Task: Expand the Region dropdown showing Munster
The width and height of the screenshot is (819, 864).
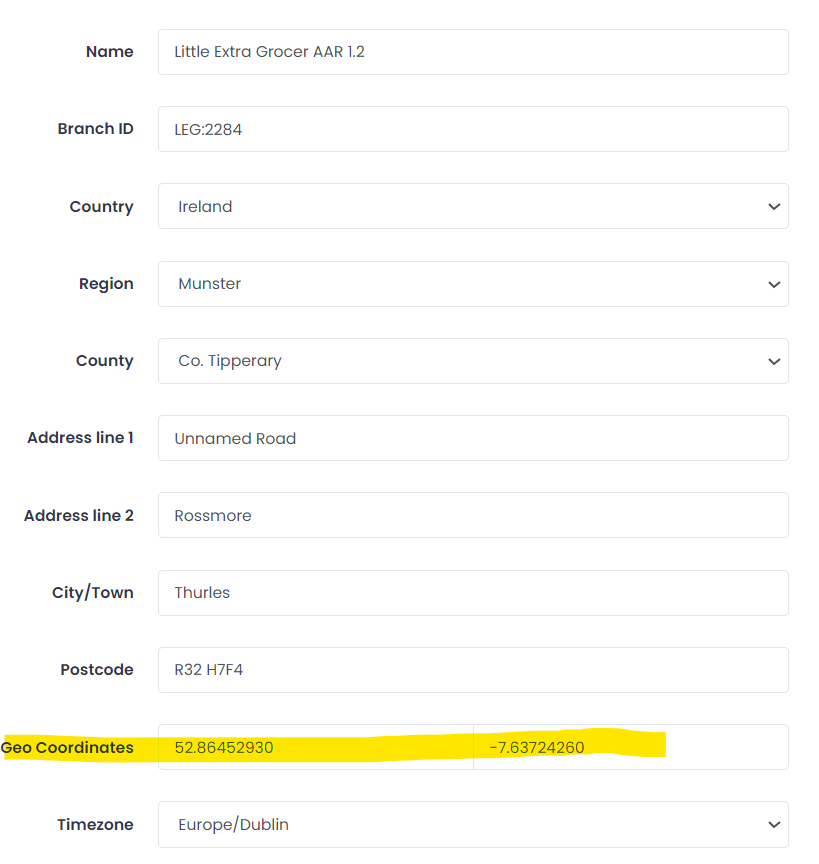Action: coord(472,284)
